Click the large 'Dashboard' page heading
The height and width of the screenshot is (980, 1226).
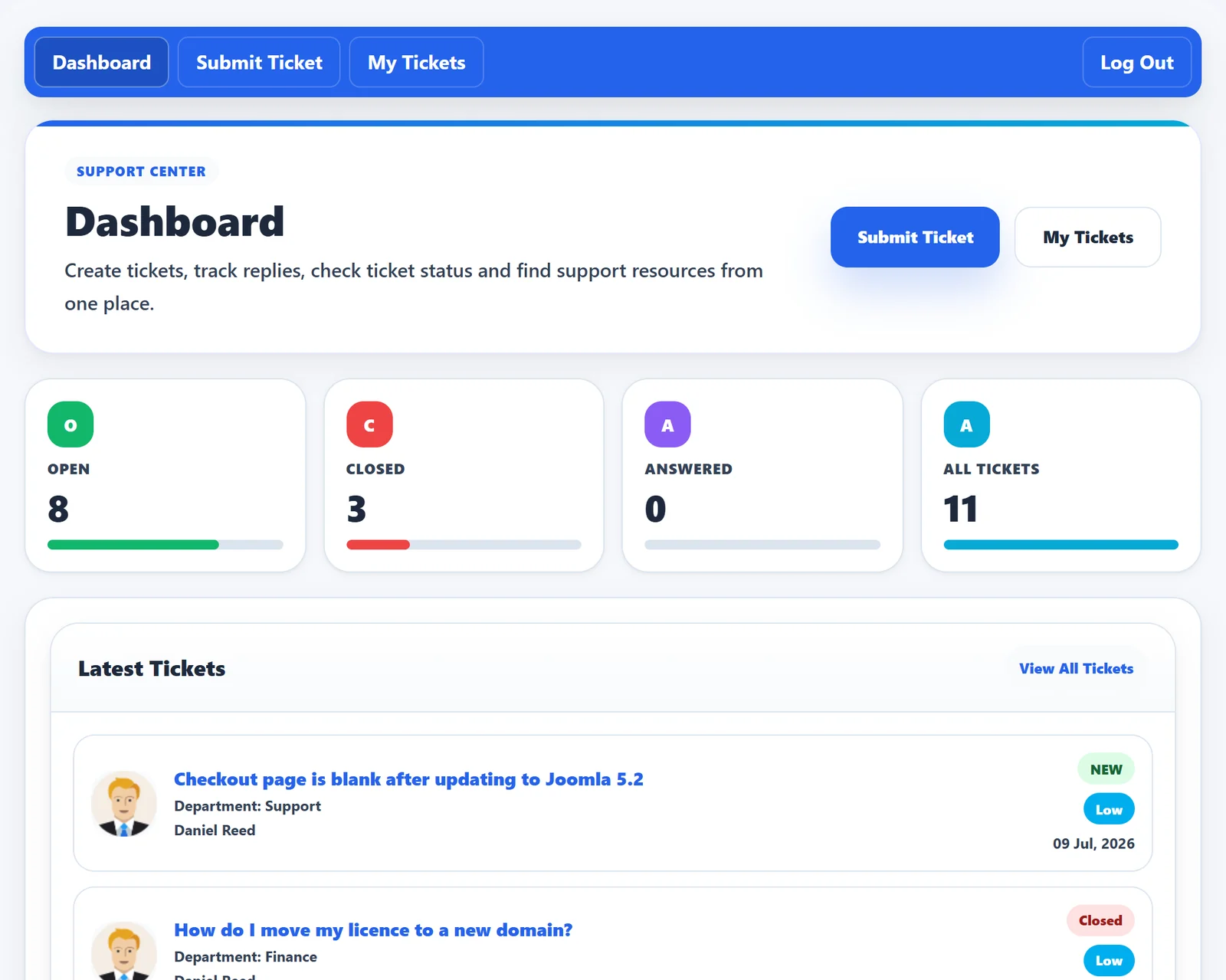point(175,221)
